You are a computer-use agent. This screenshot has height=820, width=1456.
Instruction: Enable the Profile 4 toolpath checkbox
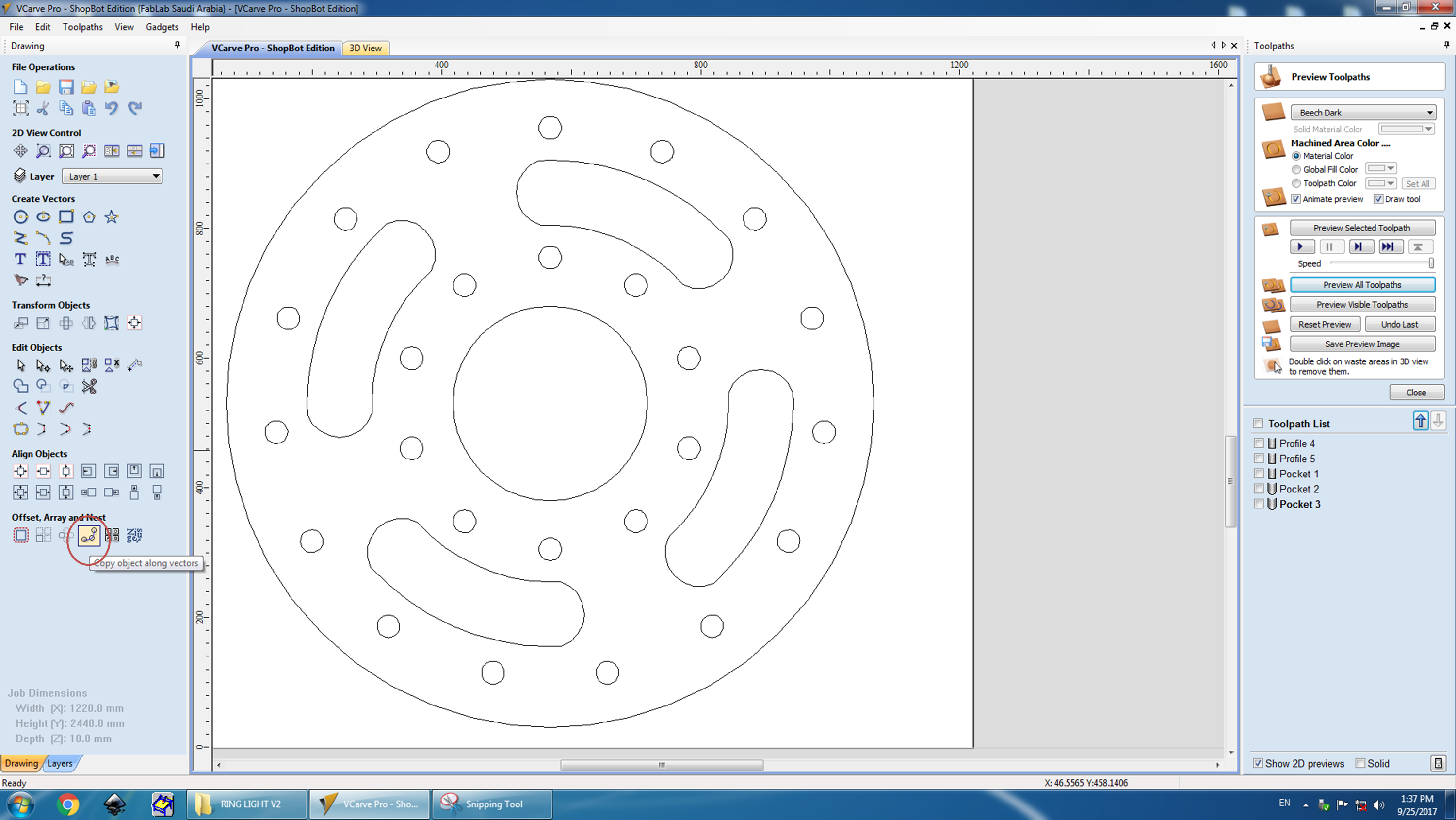pyautogui.click(x=1259, y=443)
